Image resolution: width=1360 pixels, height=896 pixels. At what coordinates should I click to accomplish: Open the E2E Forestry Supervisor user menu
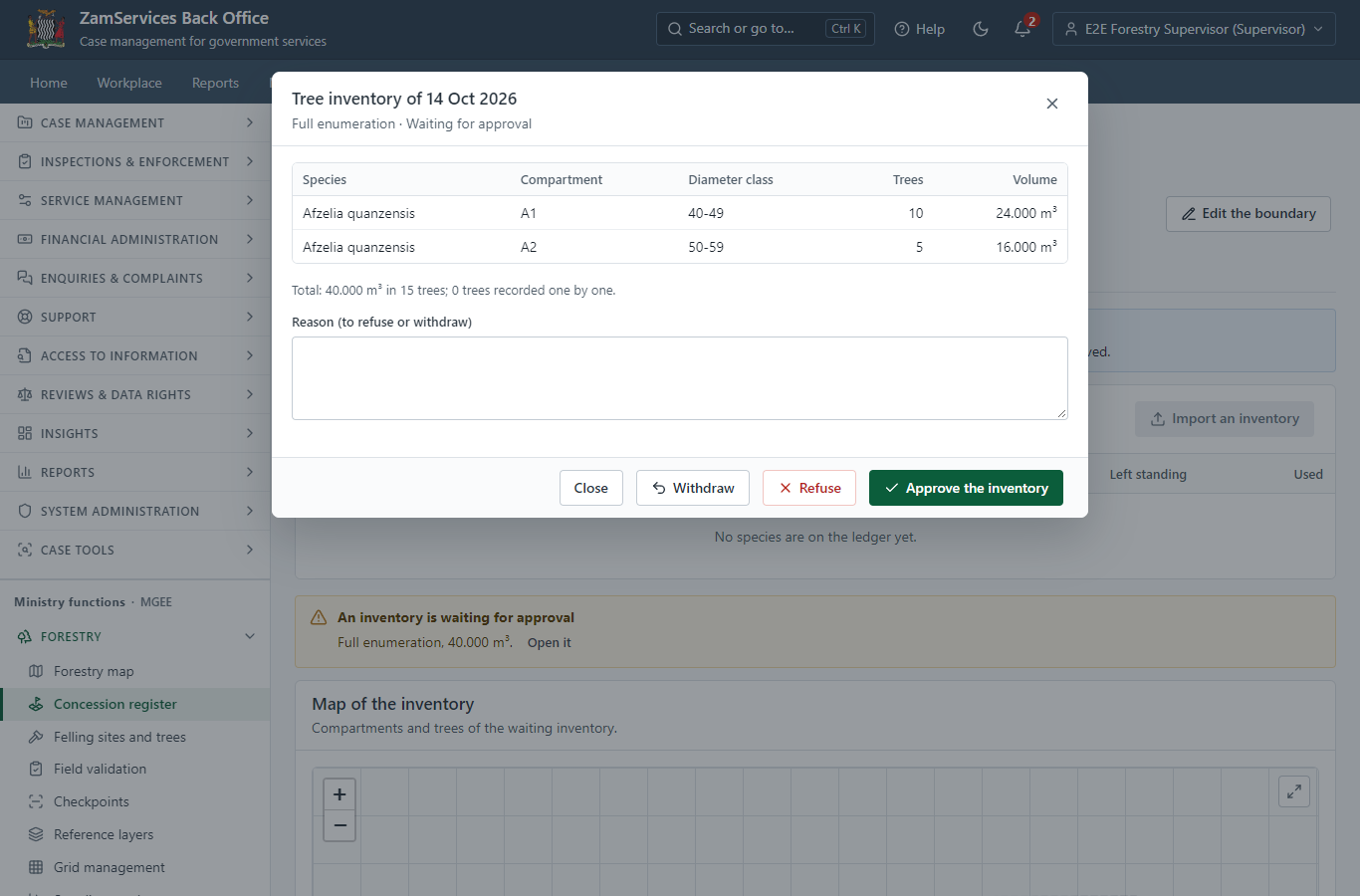click(x=1194, y=29)
